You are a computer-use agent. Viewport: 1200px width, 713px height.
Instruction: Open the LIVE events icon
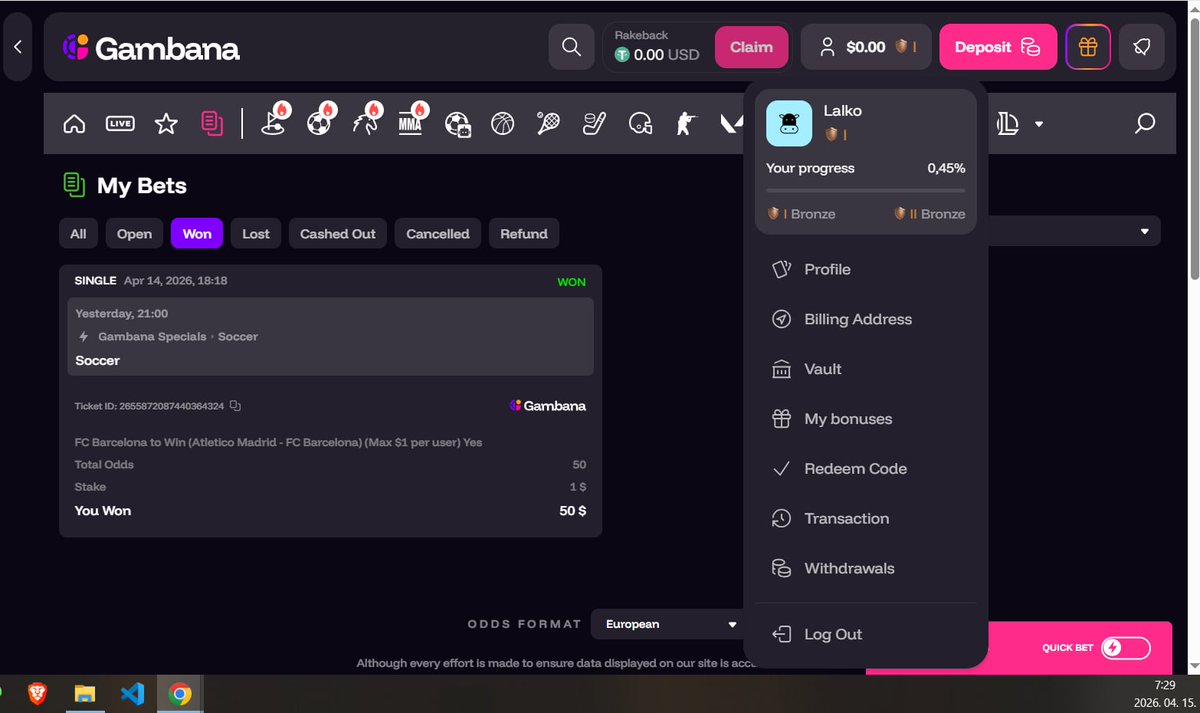point(120,124)
